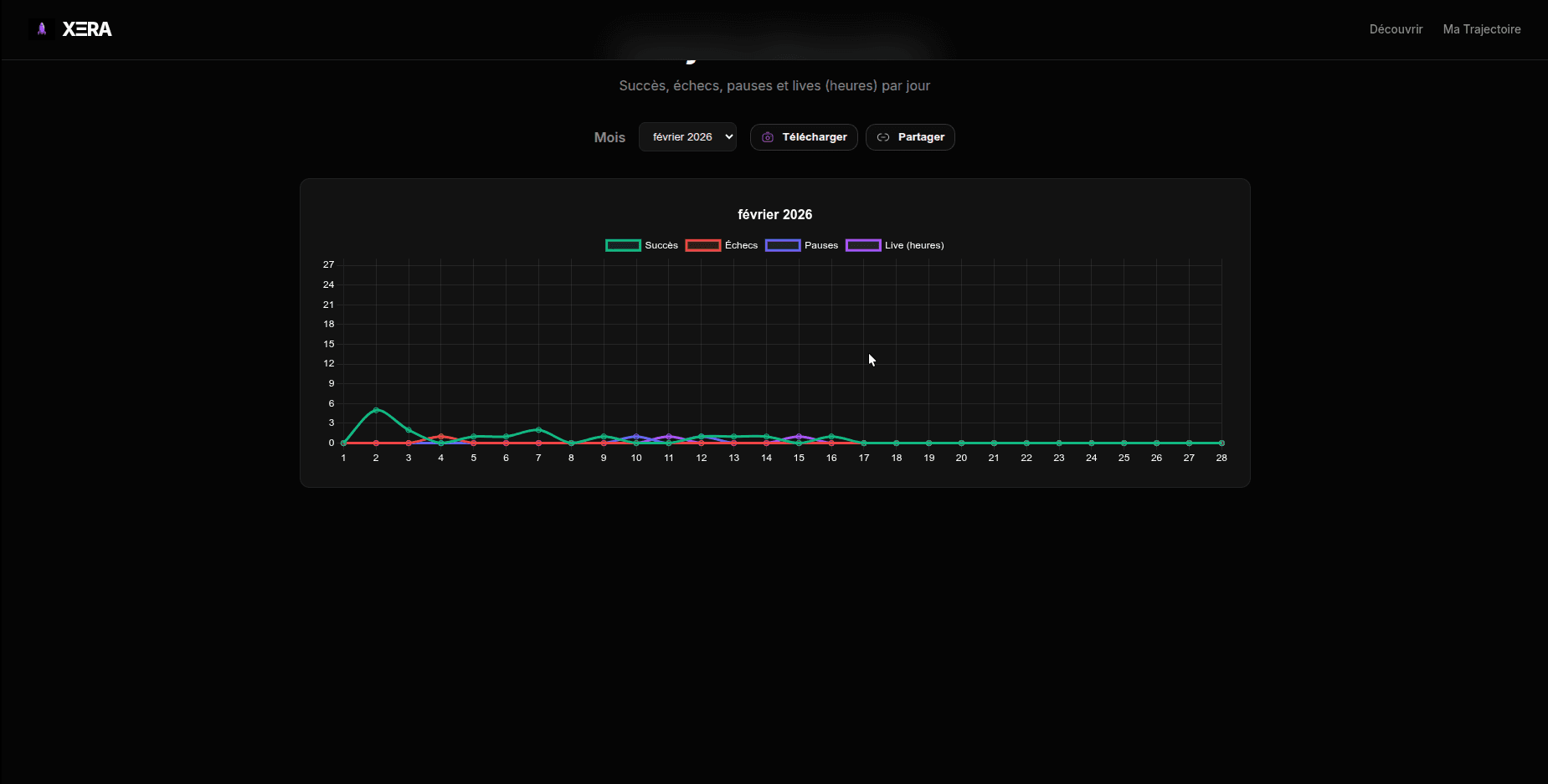Image resolution: width=1548 pixels, height=784 pixels.
Task: Click the chevron on the février 2026 selector
Action: [727, 136]
